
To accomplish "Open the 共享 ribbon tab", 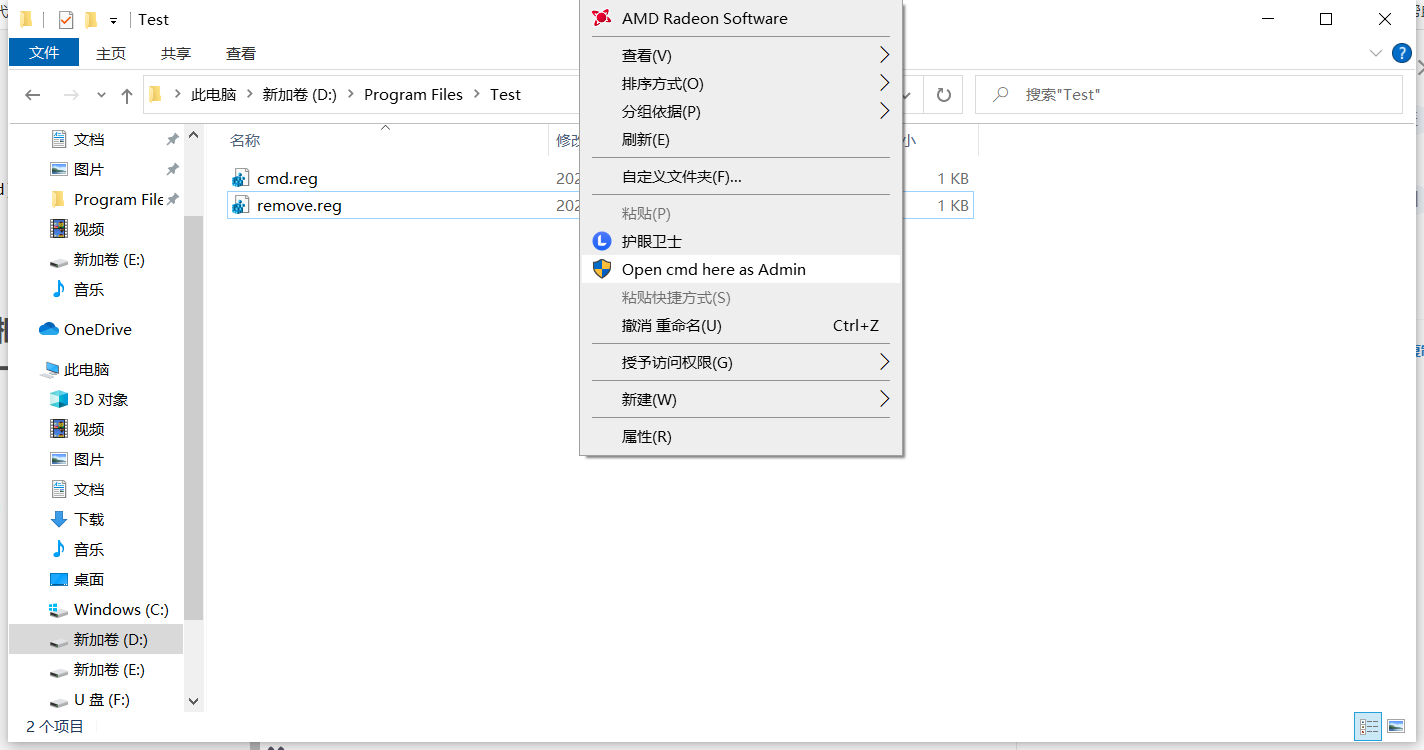I will (176, 53).
